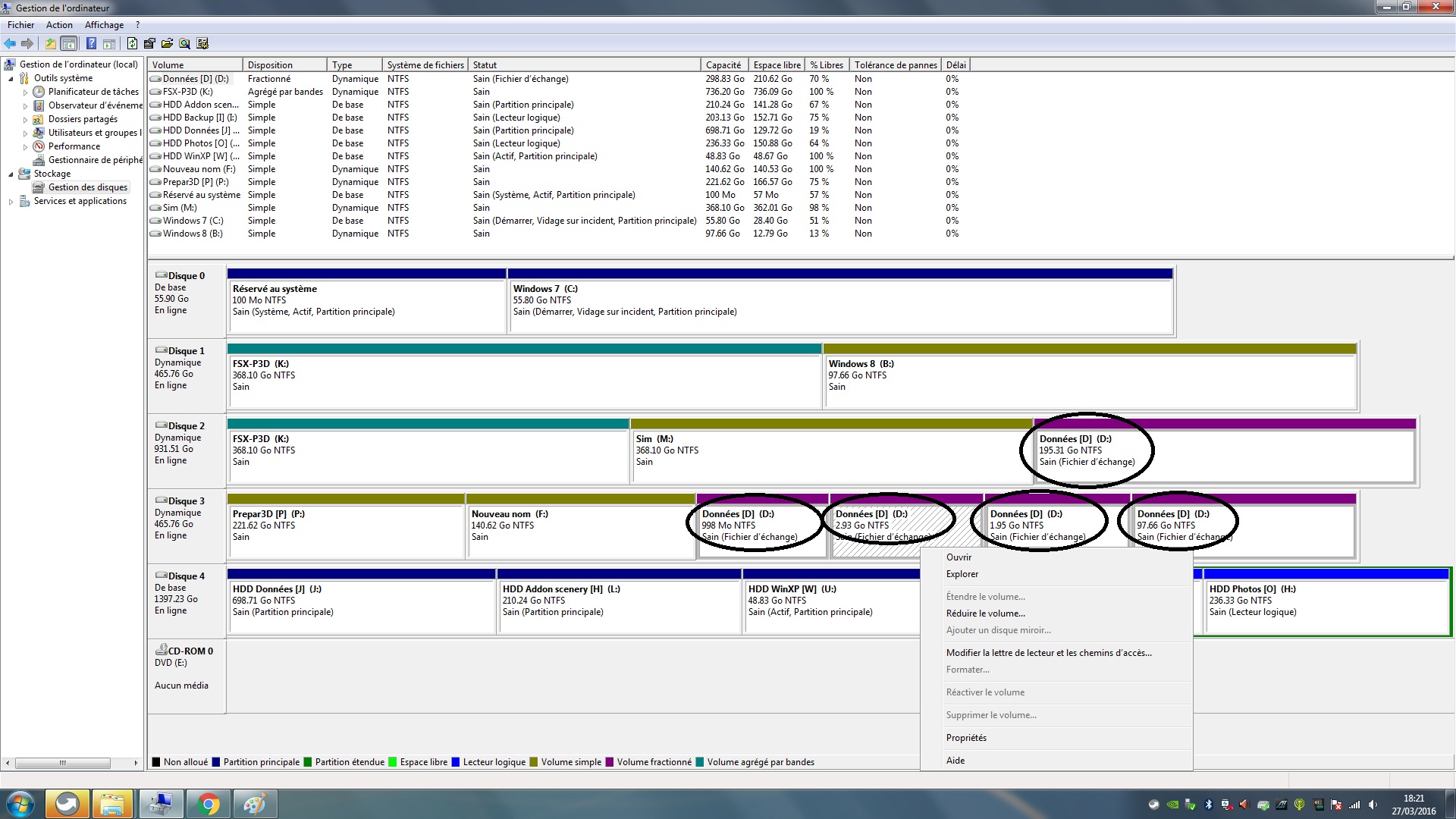Choose Aide in the context menu
The image size is (1456, 819).
pyautogui.click(x=1056, y=761)
